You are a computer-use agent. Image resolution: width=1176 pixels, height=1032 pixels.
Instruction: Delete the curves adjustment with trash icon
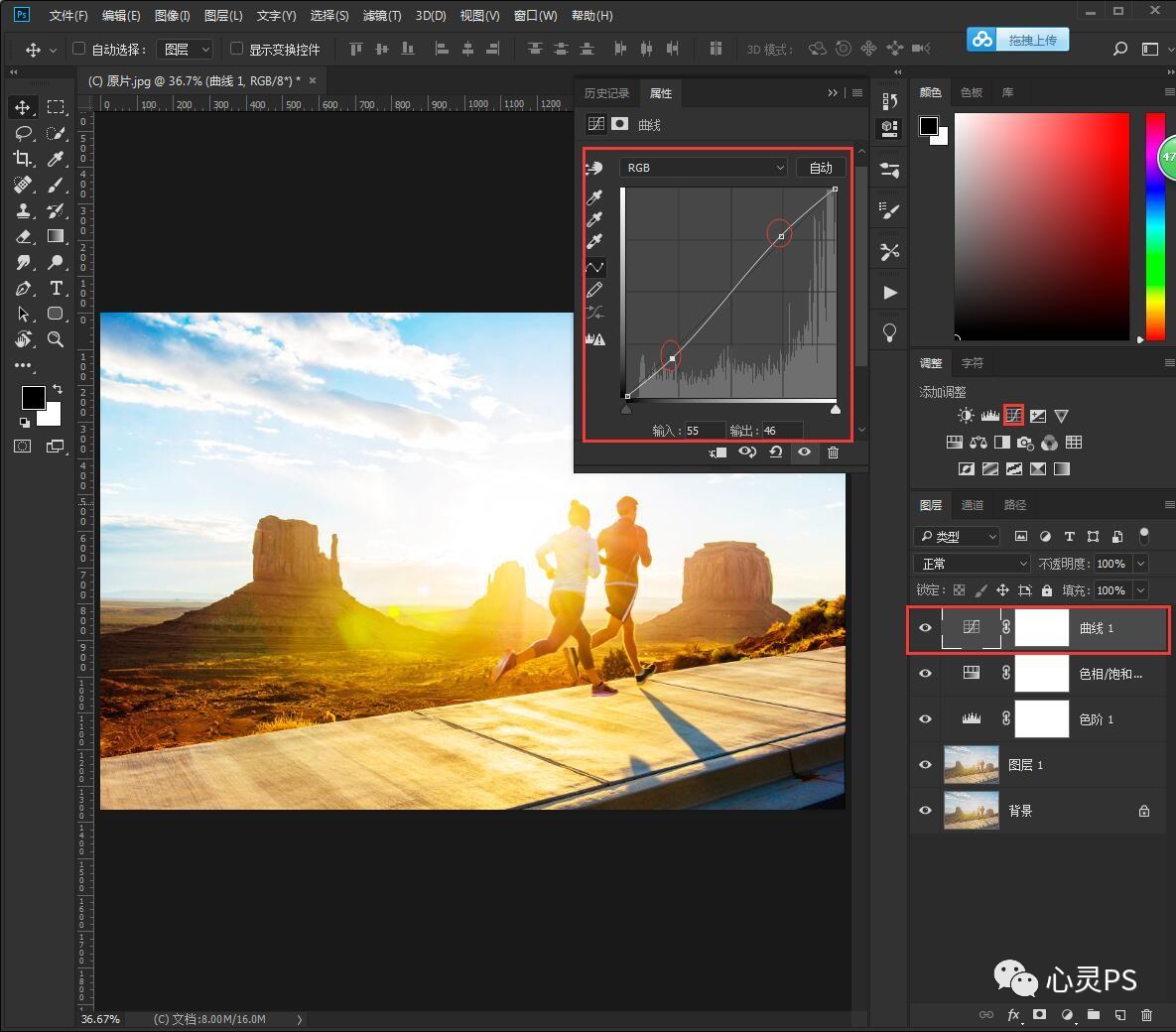tap(833, 452)
